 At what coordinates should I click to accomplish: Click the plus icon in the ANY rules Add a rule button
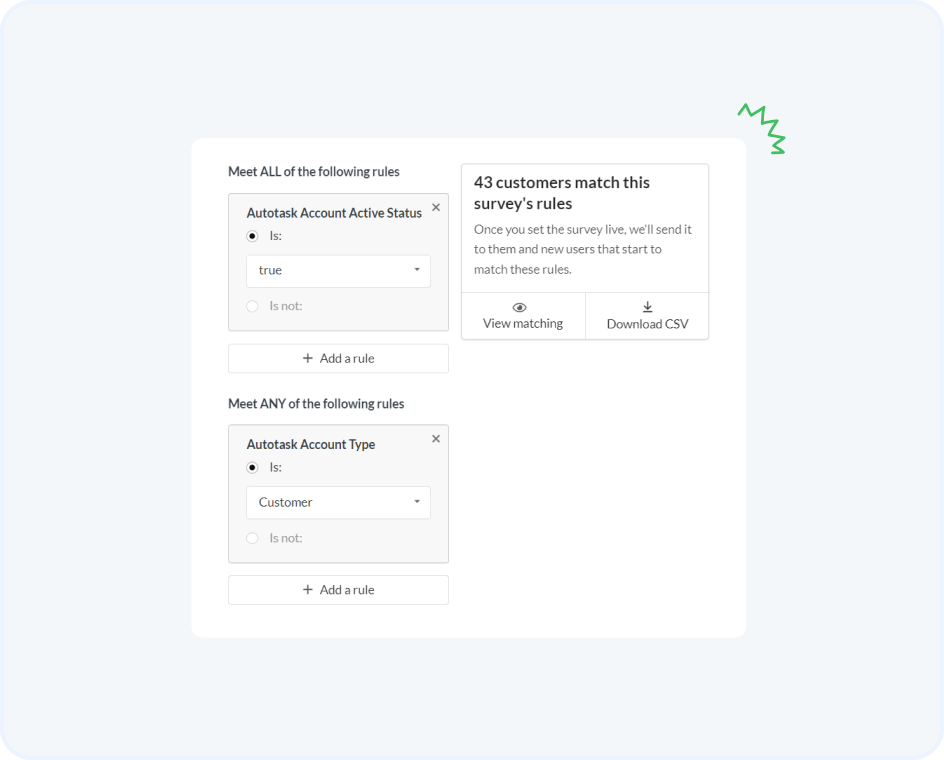tap(308, 590)
